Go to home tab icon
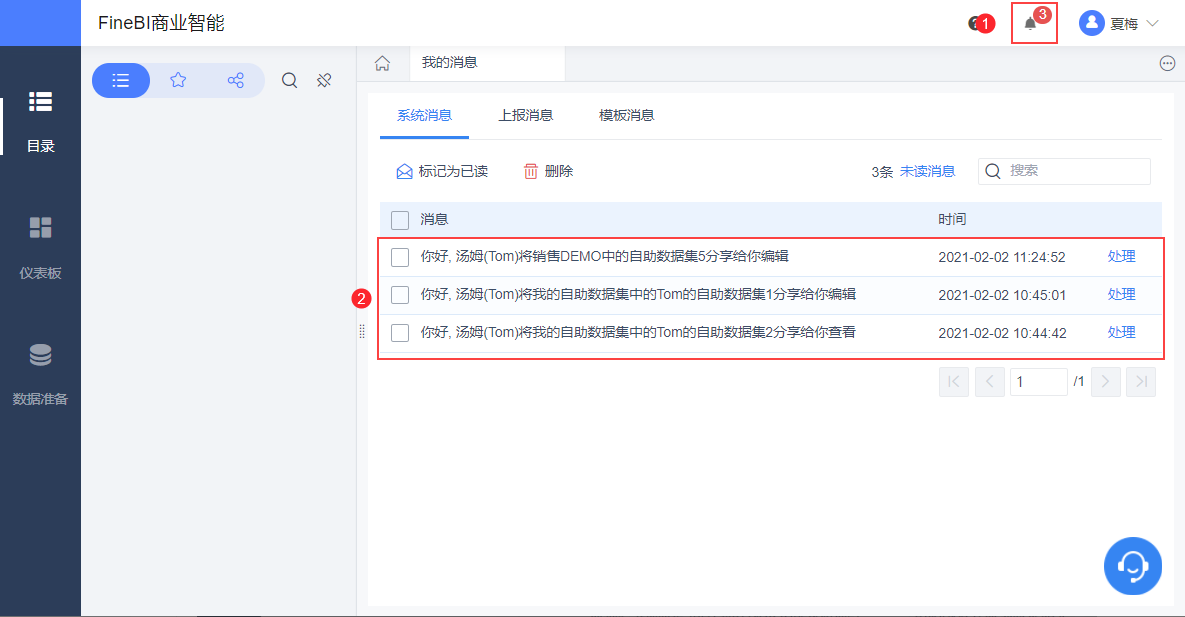Viewport: 1185px width, 617px height. coord(382,63)
